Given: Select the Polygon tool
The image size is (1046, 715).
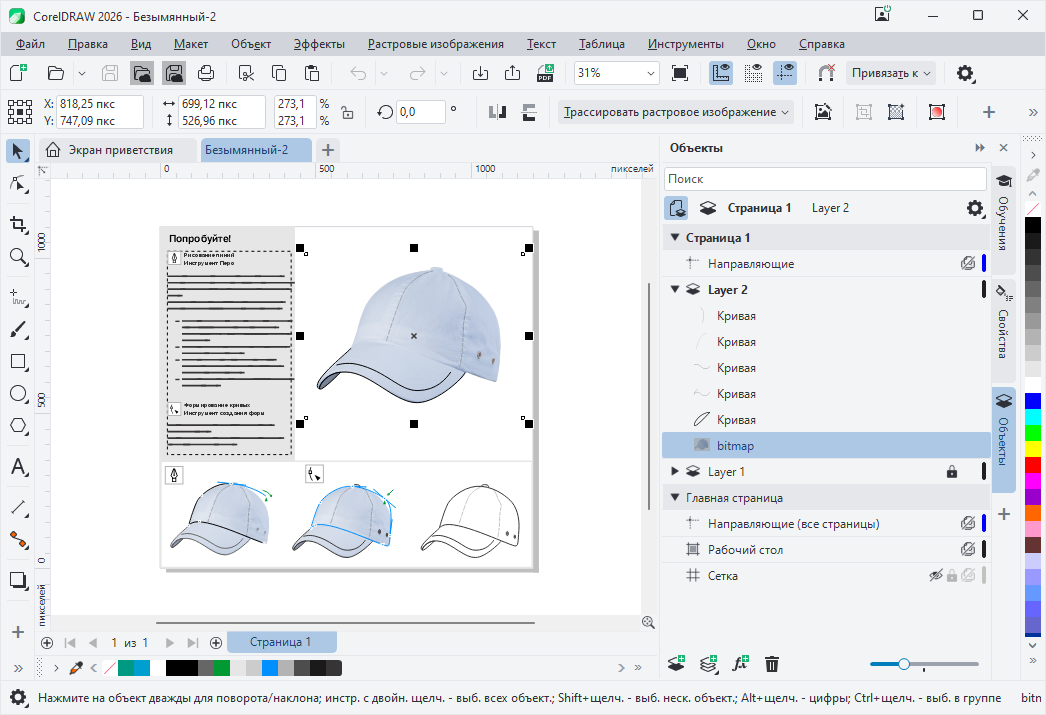Looking at the screenshot, I should (18, 426).
